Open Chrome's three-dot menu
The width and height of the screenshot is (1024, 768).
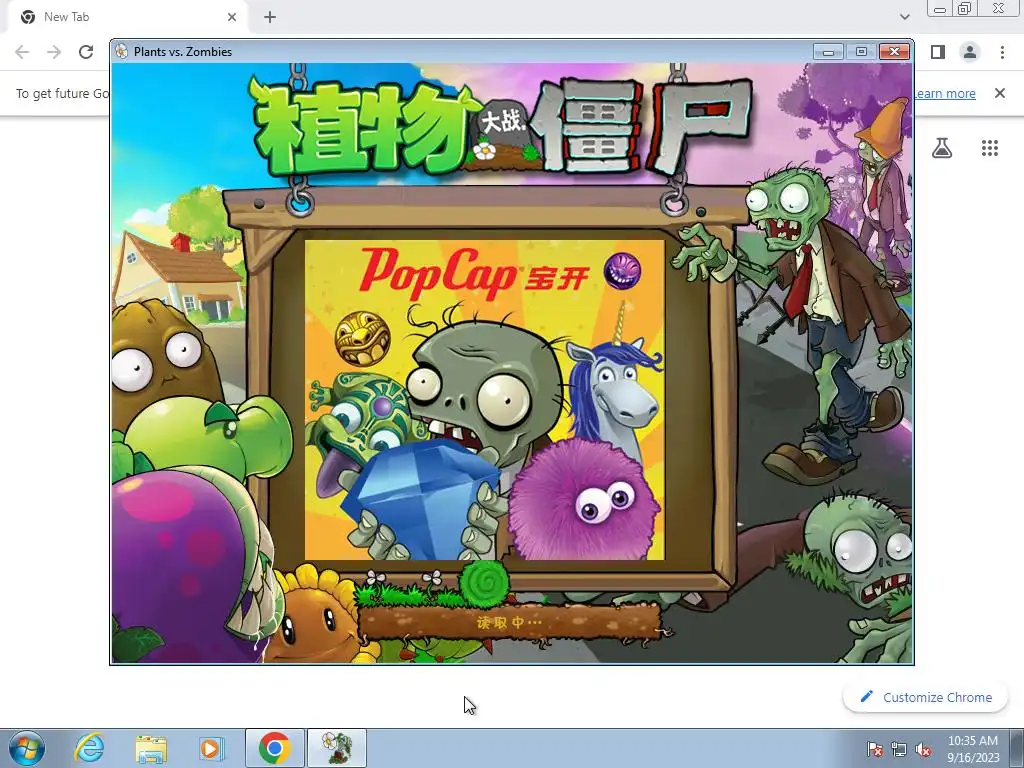click(1002, 52)
